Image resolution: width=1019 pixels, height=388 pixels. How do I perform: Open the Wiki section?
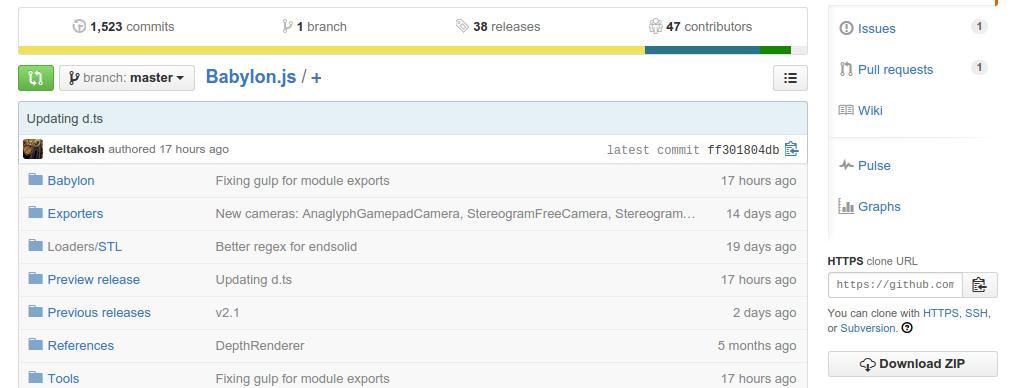(870, 110)
